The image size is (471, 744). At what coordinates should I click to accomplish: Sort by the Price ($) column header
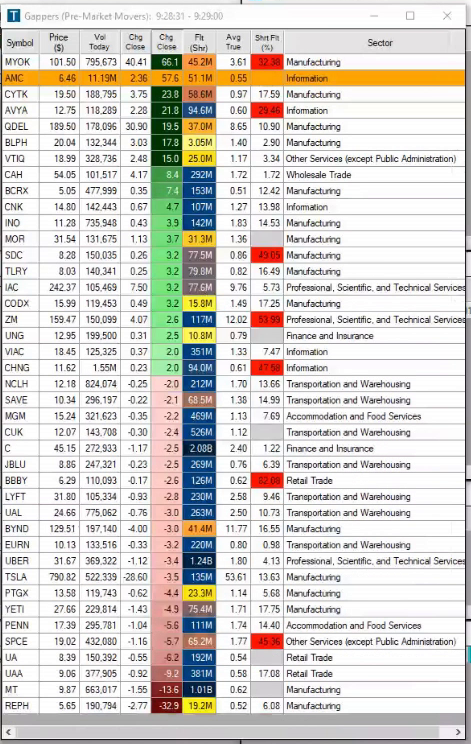59,43
